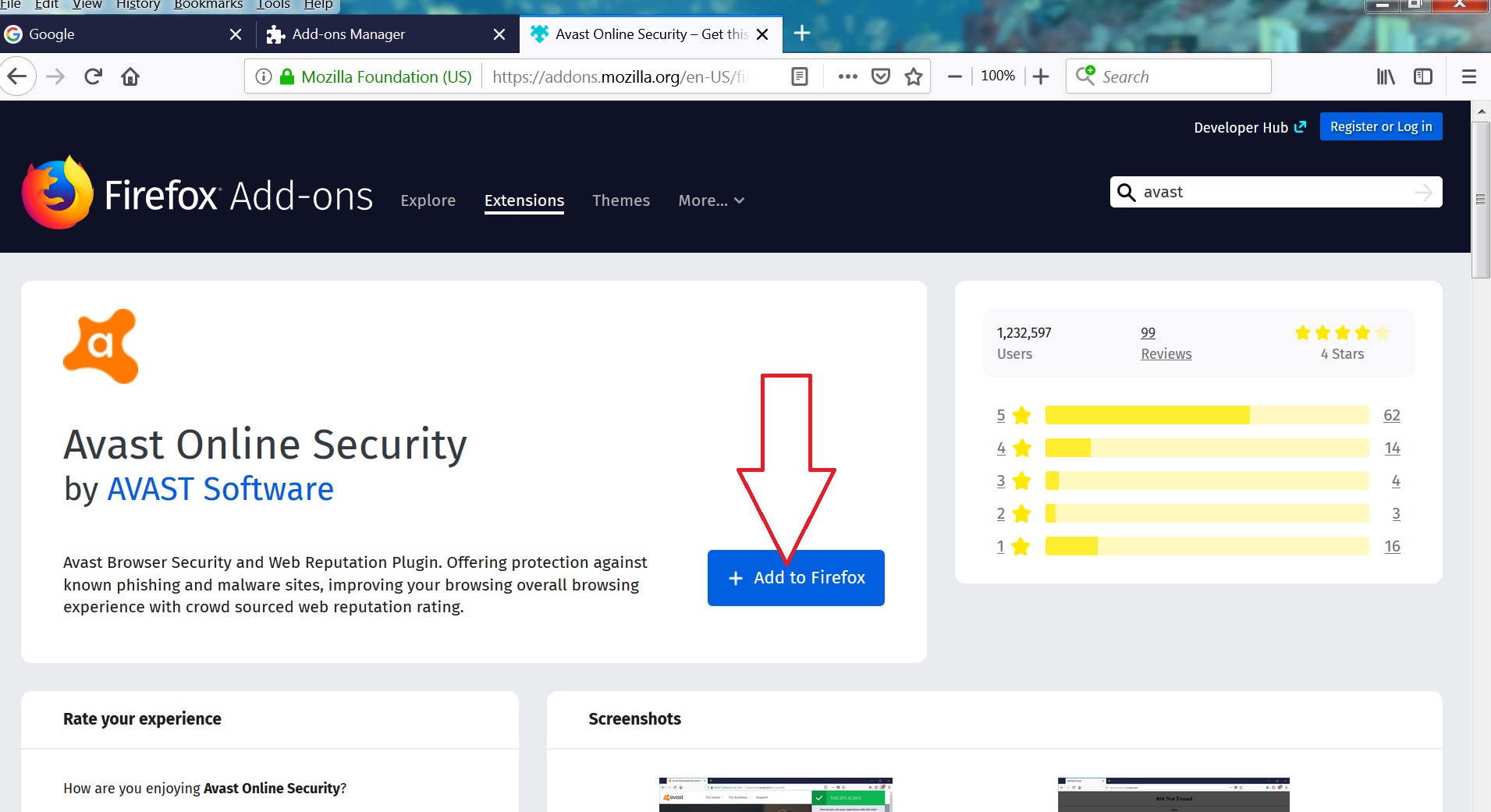Click the green padlock security icon

(x=287, y=76)
